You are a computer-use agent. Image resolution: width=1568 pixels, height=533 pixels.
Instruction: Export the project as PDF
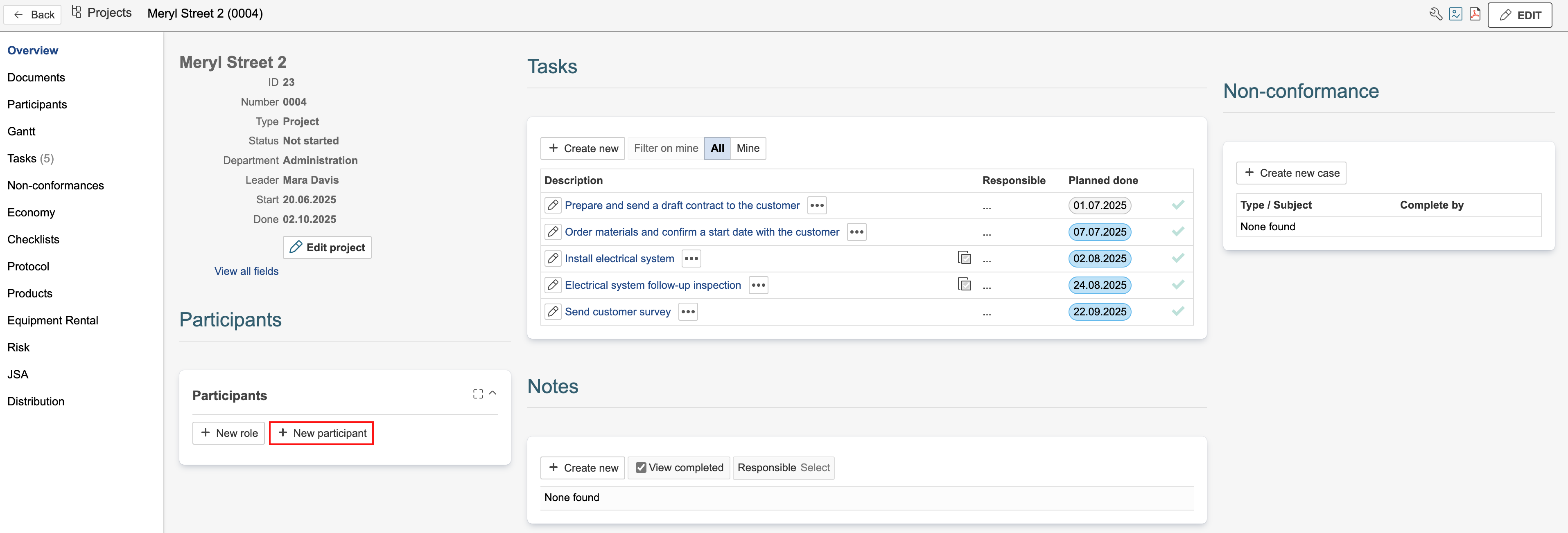pyautogui.click(x=1474, y=14)
